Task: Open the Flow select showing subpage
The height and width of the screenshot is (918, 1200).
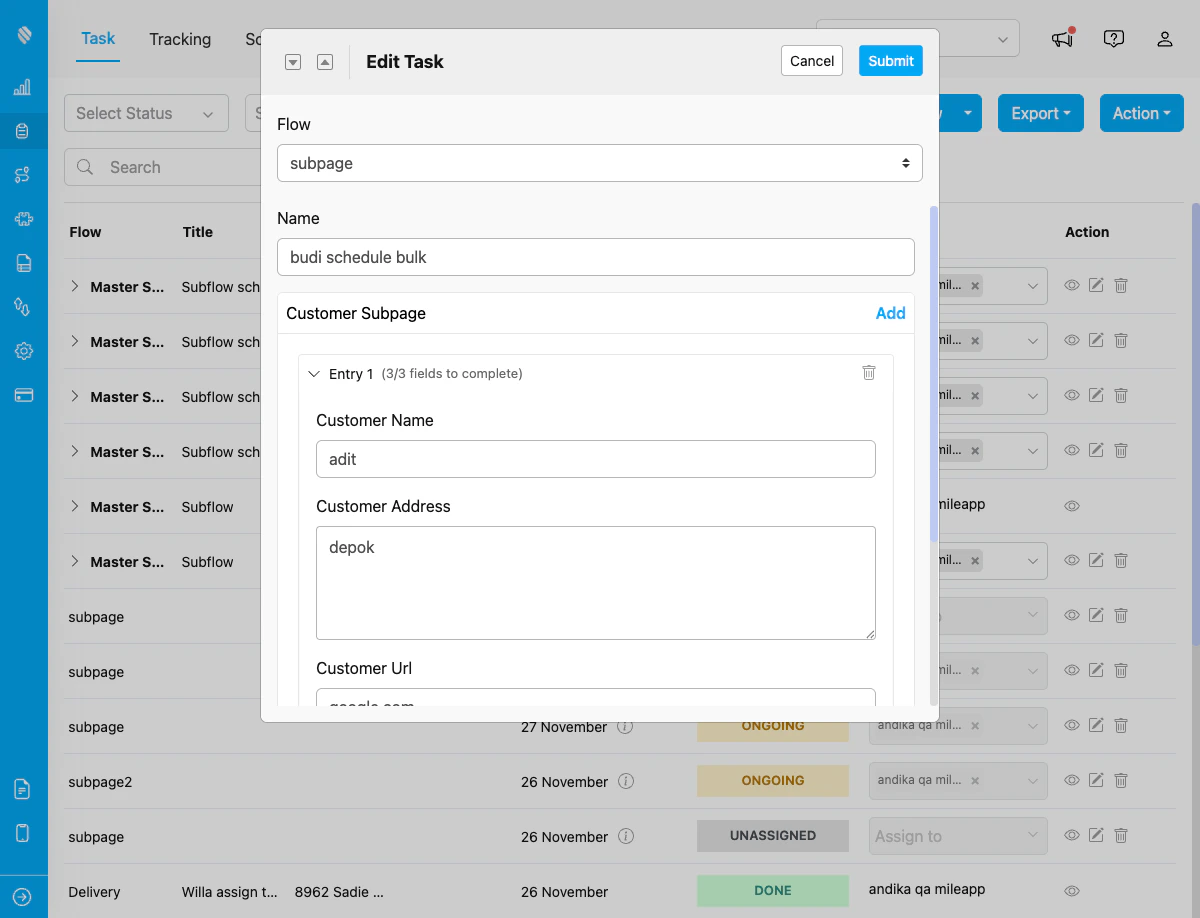Action: 600,163
